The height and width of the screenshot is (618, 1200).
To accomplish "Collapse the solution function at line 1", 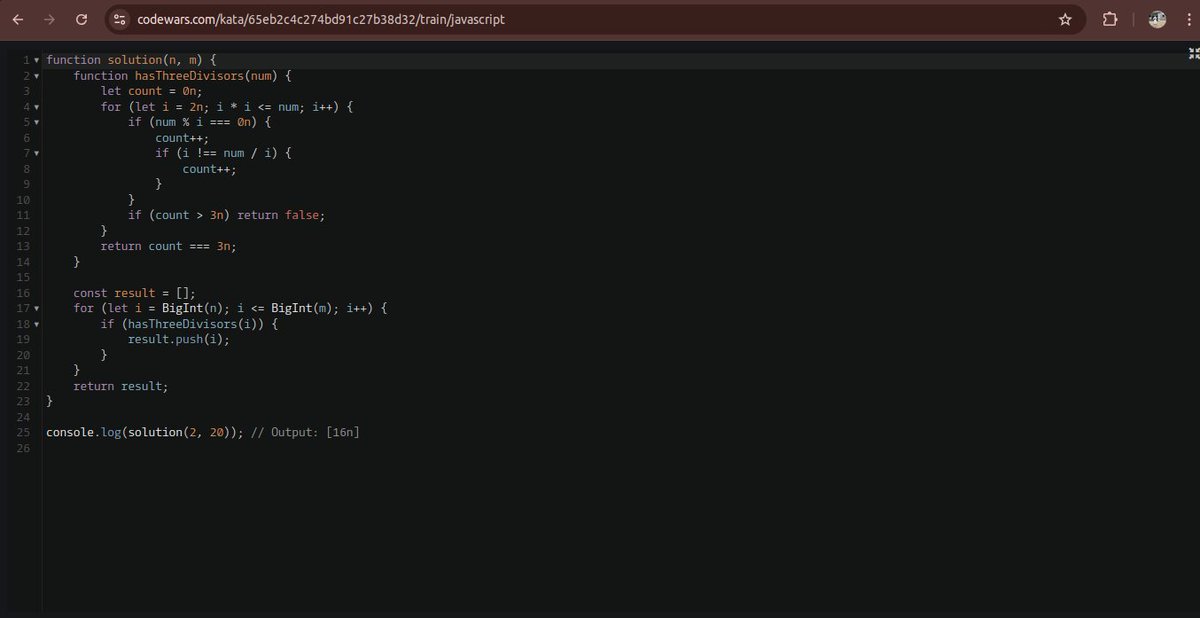I will [37, 60].
